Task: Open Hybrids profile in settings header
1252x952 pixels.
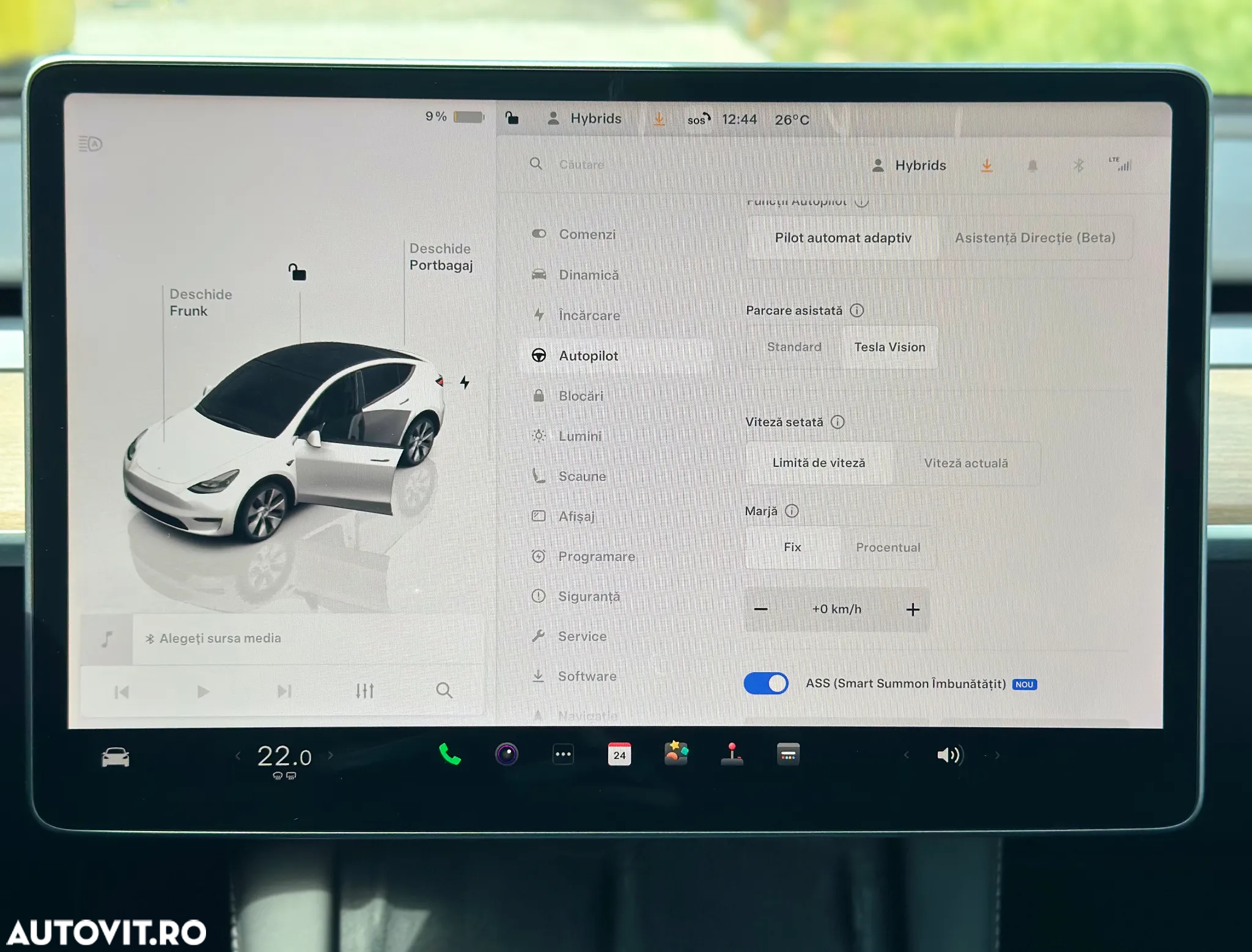Action: 909,165
